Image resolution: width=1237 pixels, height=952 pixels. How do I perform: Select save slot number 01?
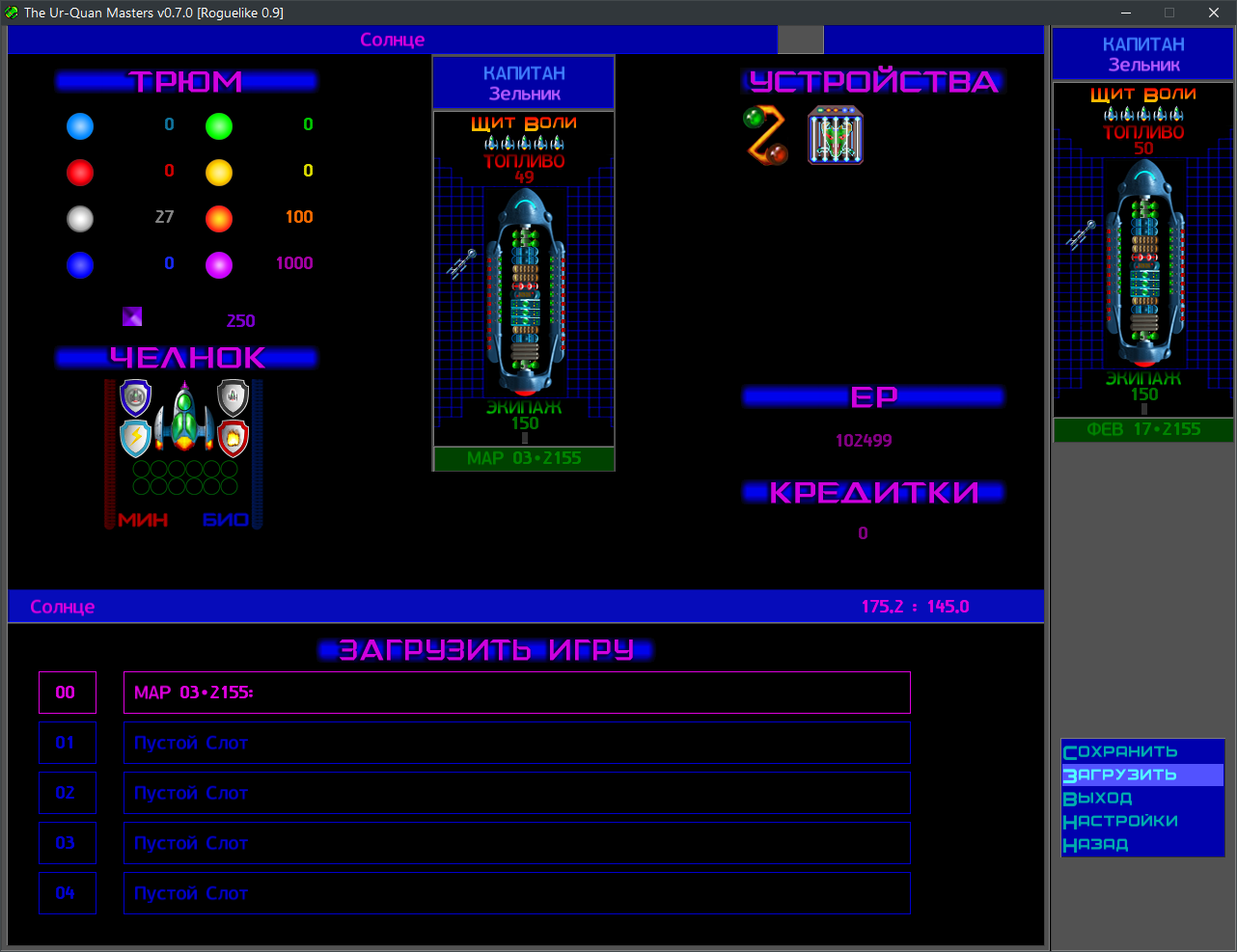click(68, 743)
